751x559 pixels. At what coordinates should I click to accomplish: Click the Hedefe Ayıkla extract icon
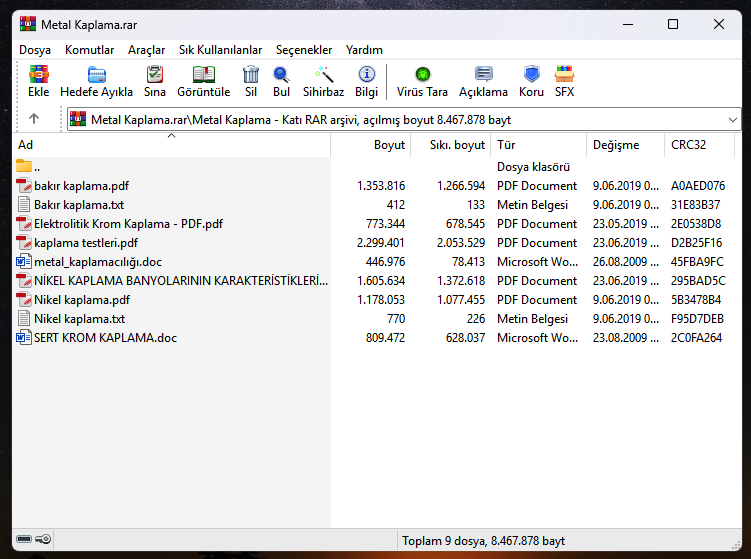click(x=97, y=75)
